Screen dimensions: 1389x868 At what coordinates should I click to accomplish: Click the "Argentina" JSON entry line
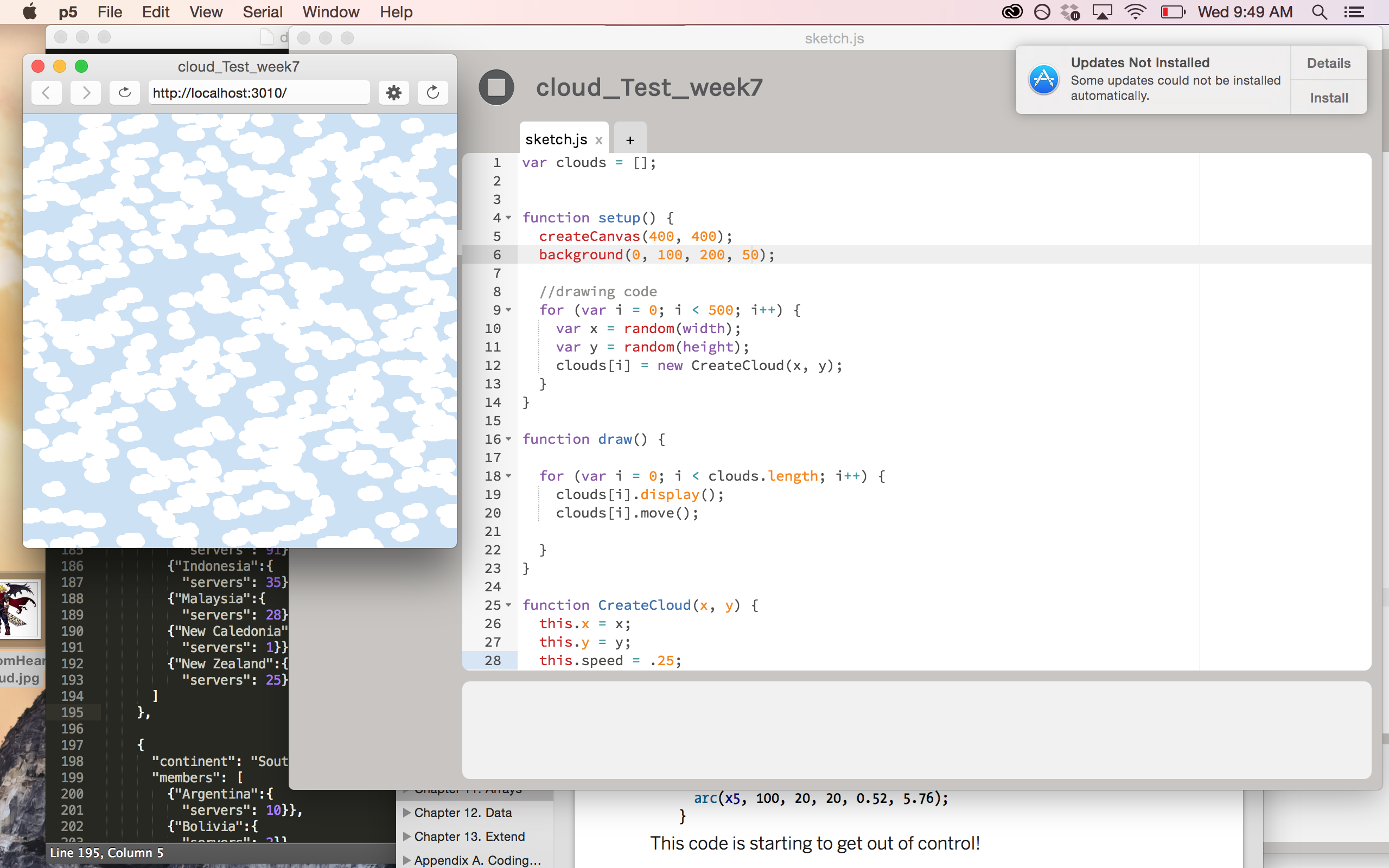[x=220, y=794]
